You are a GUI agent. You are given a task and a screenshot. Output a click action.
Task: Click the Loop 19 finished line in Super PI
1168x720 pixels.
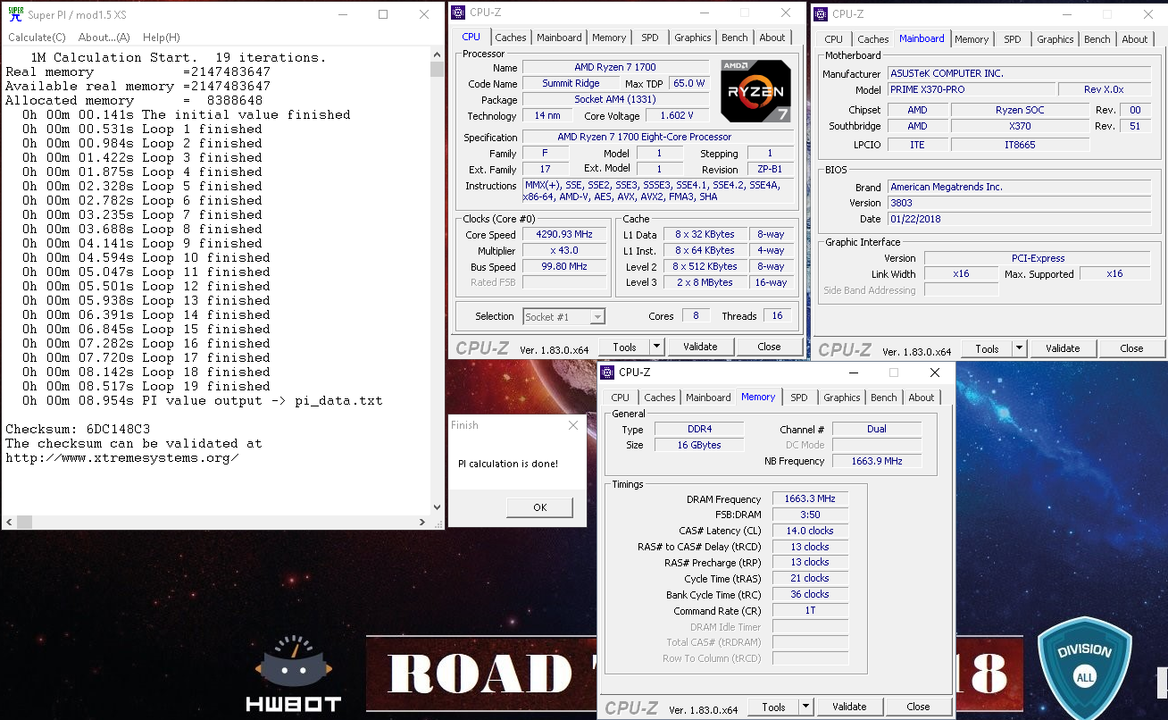point(145,386)
